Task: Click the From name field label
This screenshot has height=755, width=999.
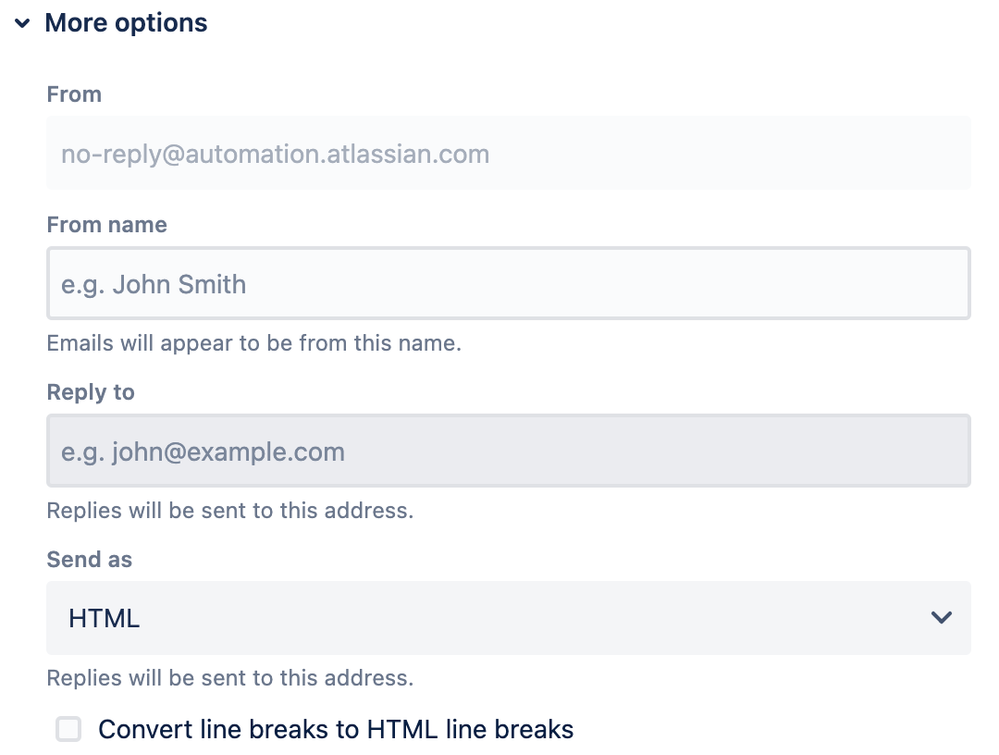Action: (107, 225)
